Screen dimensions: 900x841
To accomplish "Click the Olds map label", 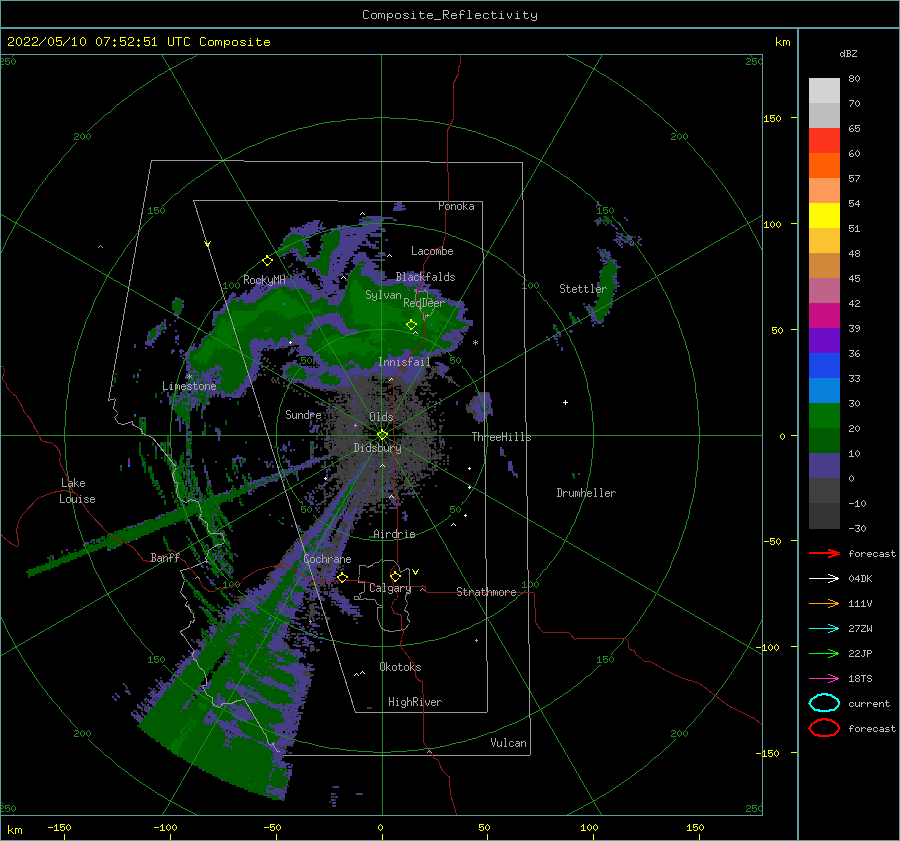I will (381, 417).
